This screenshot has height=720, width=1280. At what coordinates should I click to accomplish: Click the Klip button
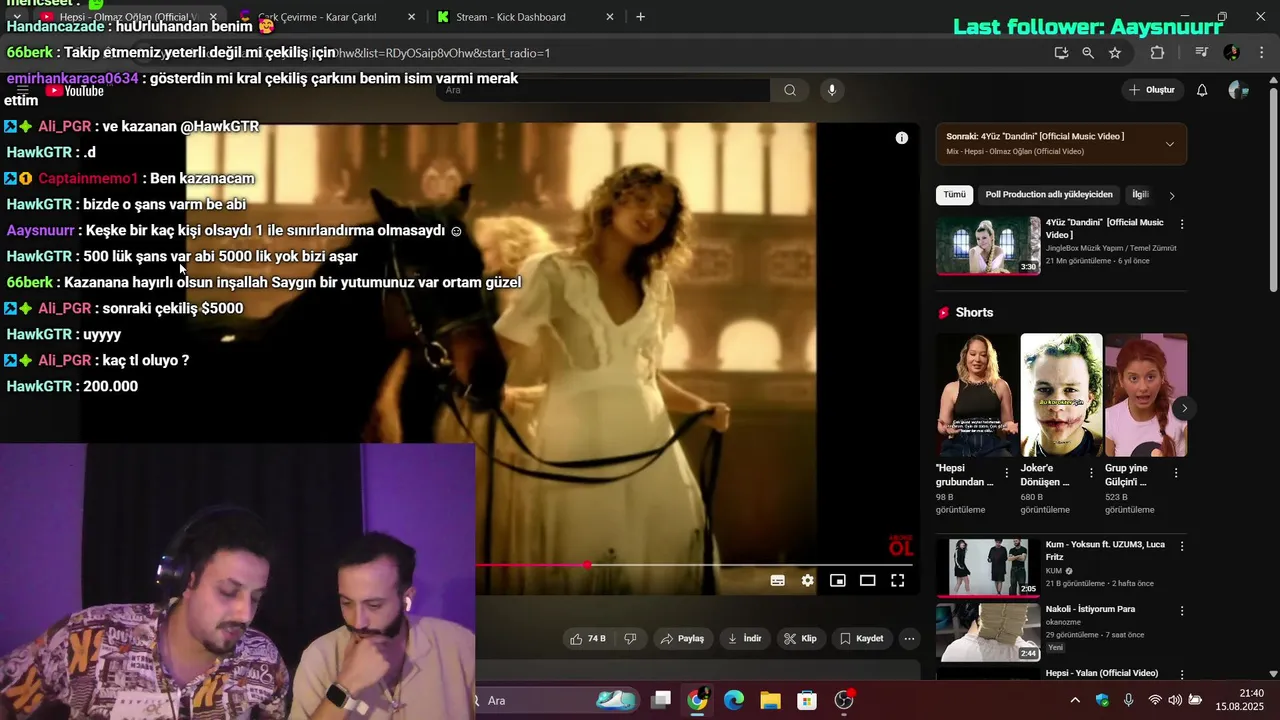[800, 638]
